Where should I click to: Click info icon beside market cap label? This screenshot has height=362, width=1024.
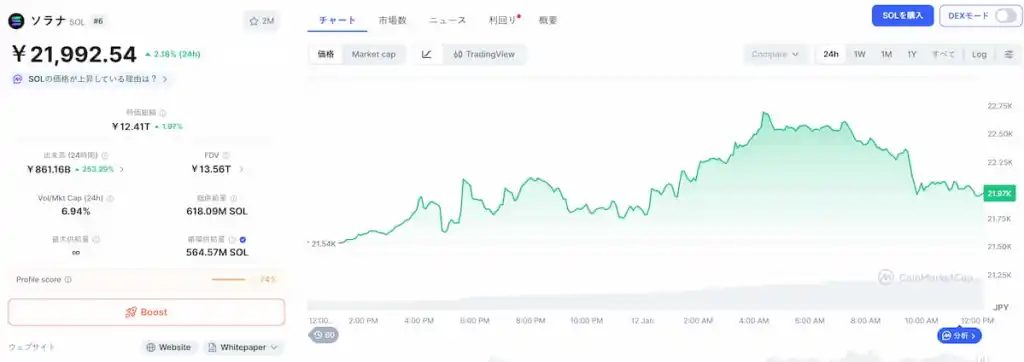pos(163,112)
